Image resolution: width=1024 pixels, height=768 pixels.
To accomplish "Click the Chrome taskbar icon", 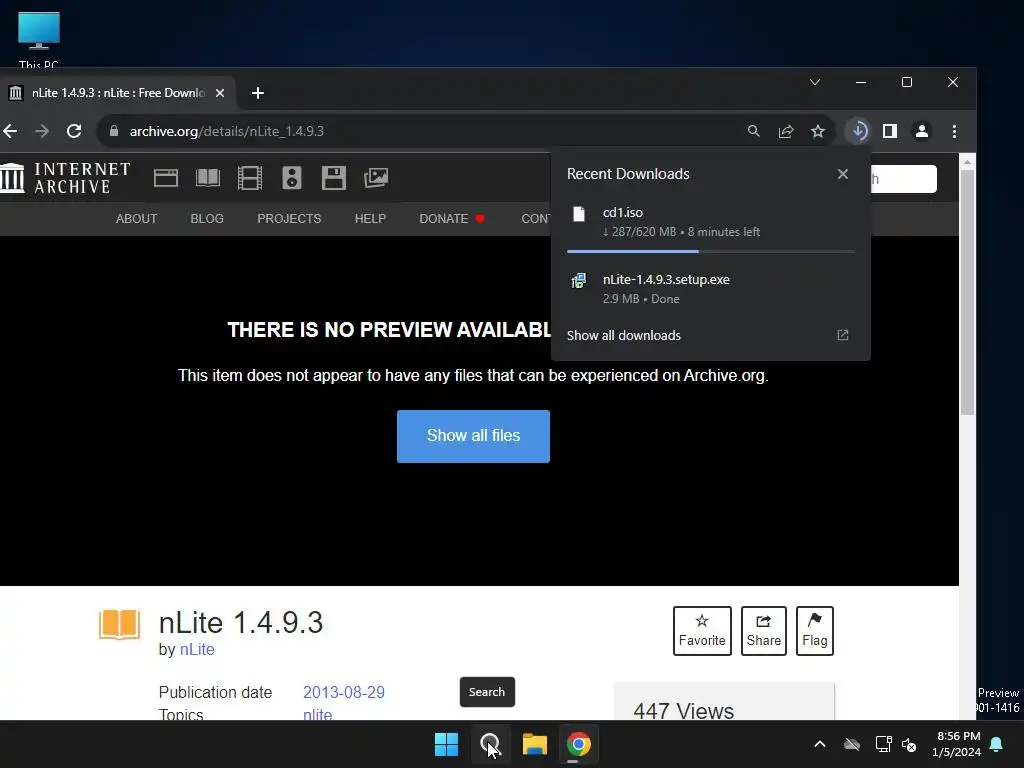I will (x=579, y=744).
